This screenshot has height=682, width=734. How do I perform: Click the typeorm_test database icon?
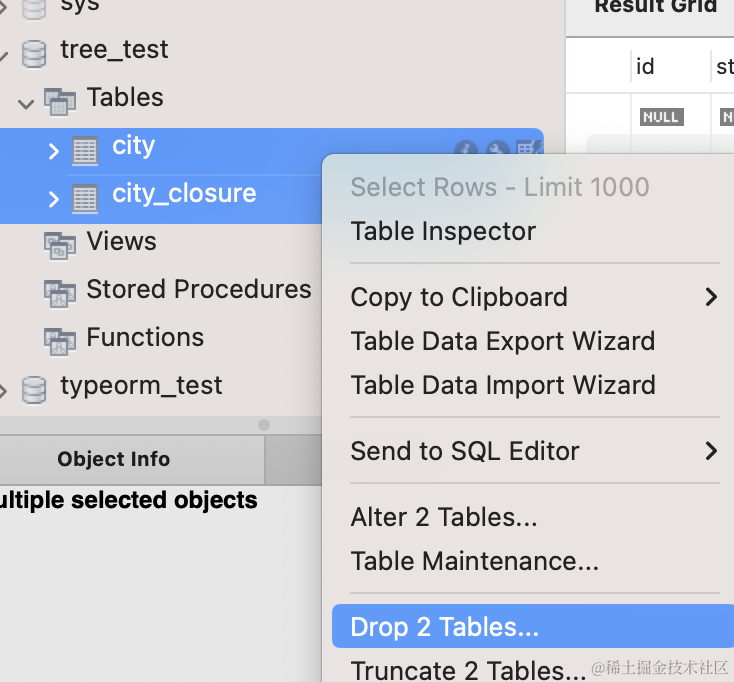pos(34,388)
